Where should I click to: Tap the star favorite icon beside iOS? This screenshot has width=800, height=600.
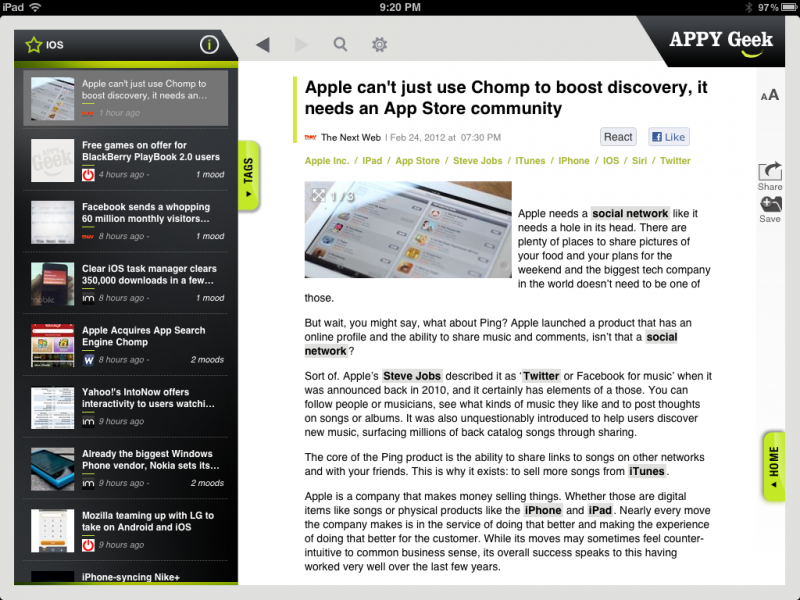(34, 45)
